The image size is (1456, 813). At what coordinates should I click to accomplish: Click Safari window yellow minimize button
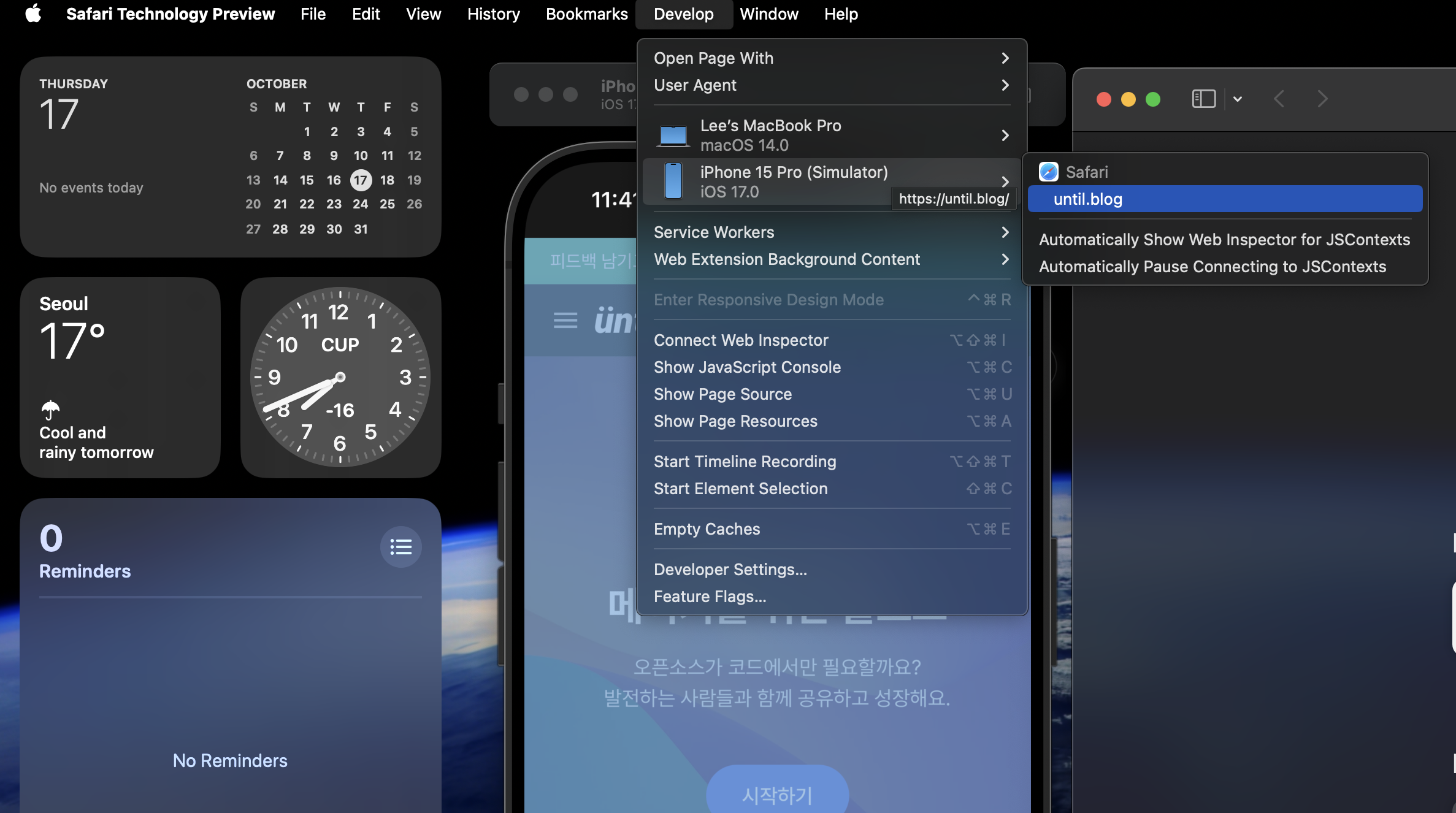(1128, 99)
